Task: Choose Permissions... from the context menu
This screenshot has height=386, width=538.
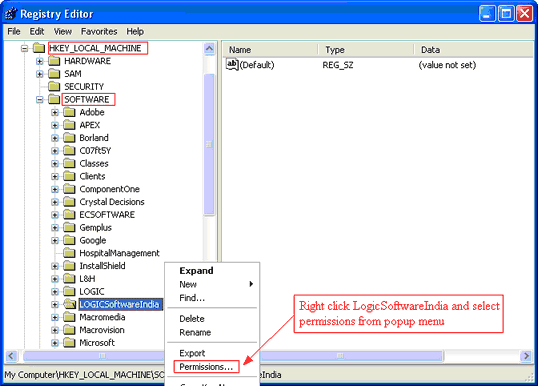Action: coord(206,367)
